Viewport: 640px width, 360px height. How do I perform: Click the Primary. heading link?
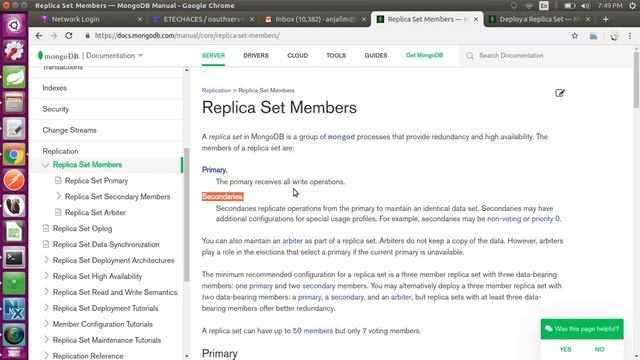point(215,170)
